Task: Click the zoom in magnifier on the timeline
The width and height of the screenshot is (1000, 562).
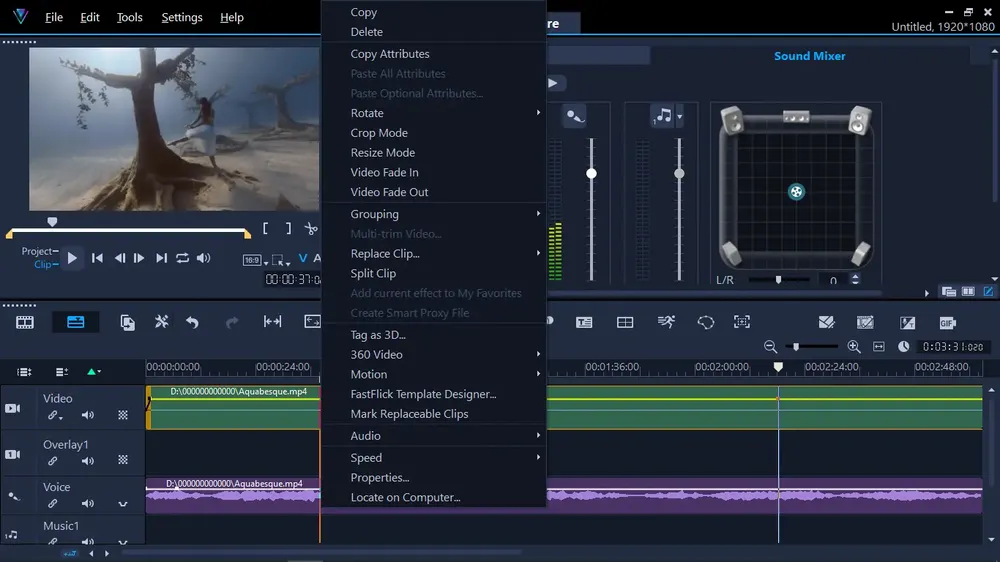Action: coord(853,346)
